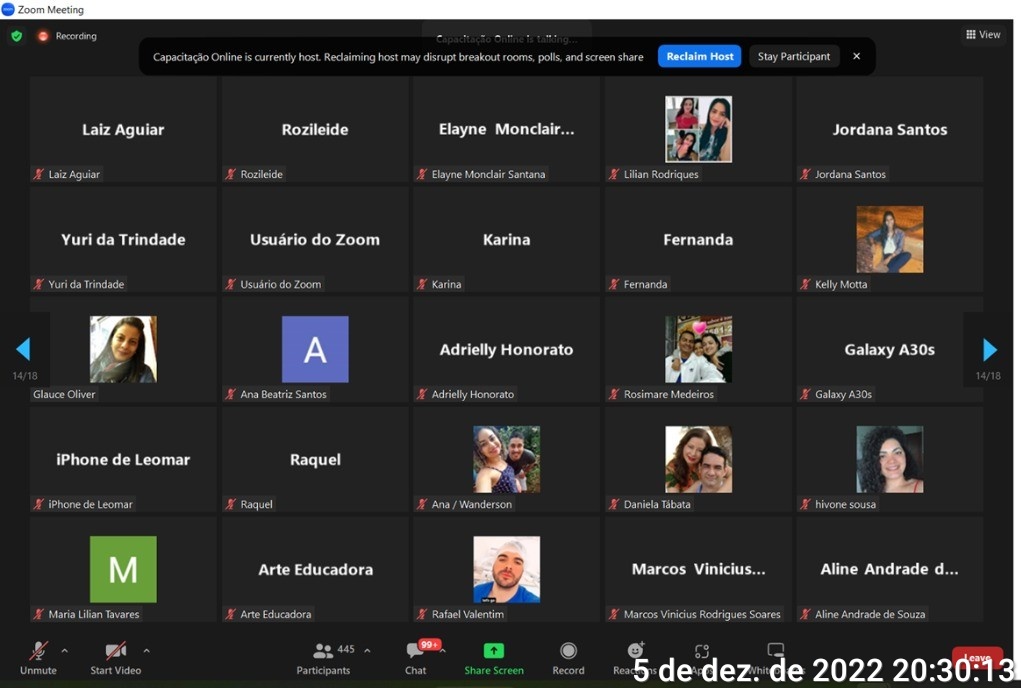Select Rafael Valentim's video tile
This screenshot has width=1021, height=688.
[506, 569]
